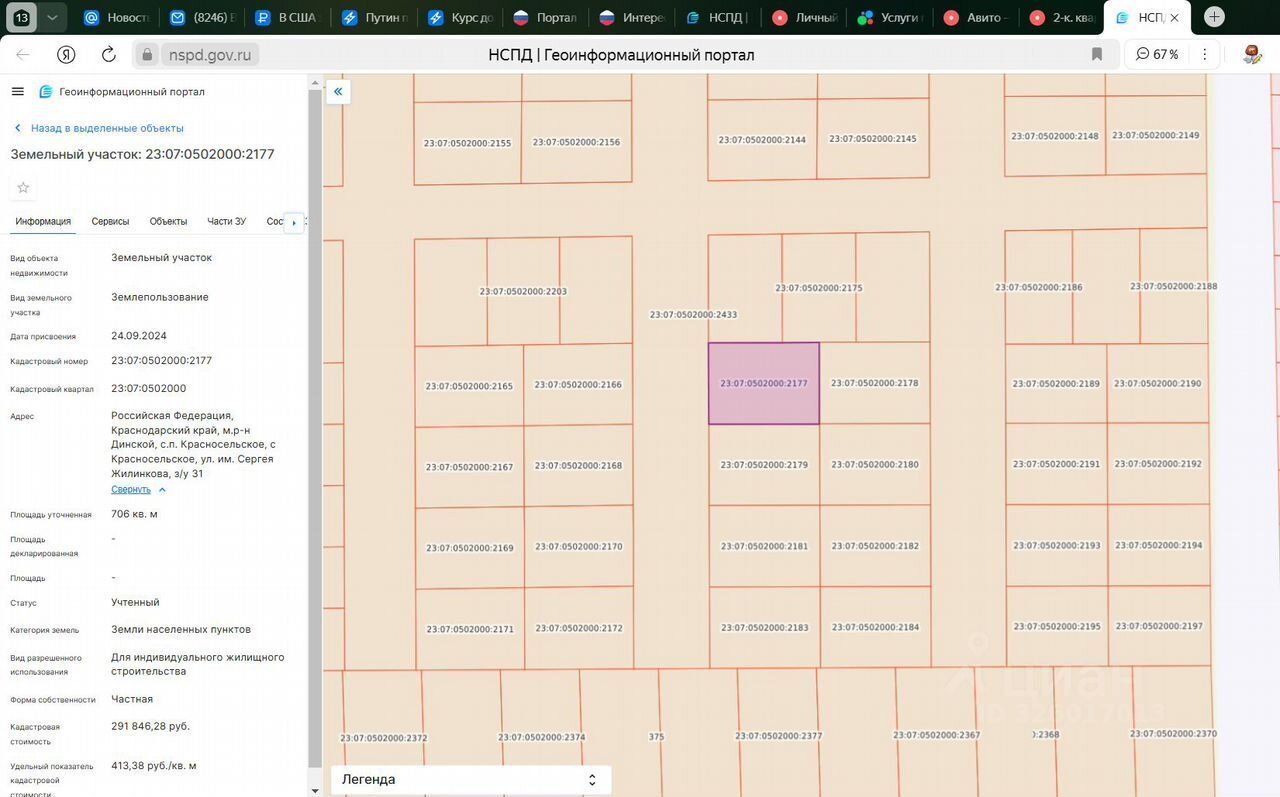Add the land plot to favorites with the star icon
Image resolution: width=1280 pixels, height=797 pixels.
point(23,188)
